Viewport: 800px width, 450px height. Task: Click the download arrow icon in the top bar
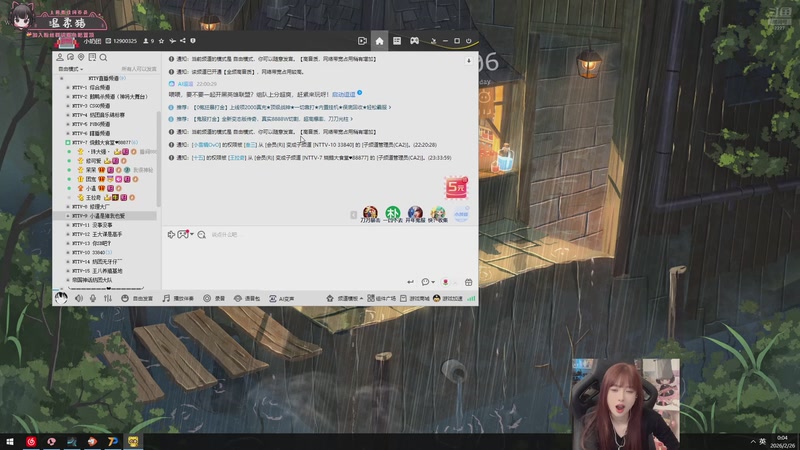point(433,41)
